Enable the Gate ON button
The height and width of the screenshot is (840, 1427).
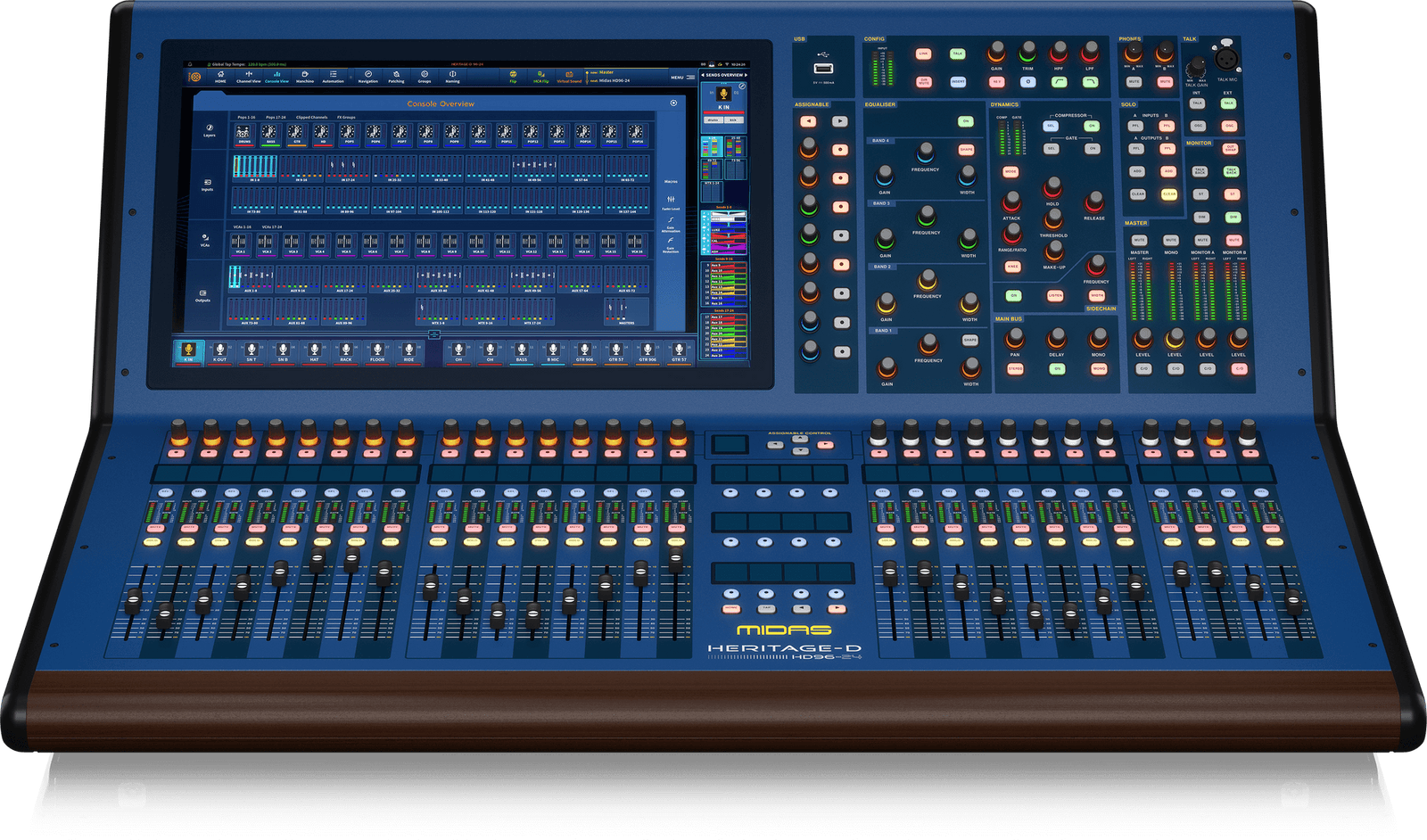(1093, 149)
